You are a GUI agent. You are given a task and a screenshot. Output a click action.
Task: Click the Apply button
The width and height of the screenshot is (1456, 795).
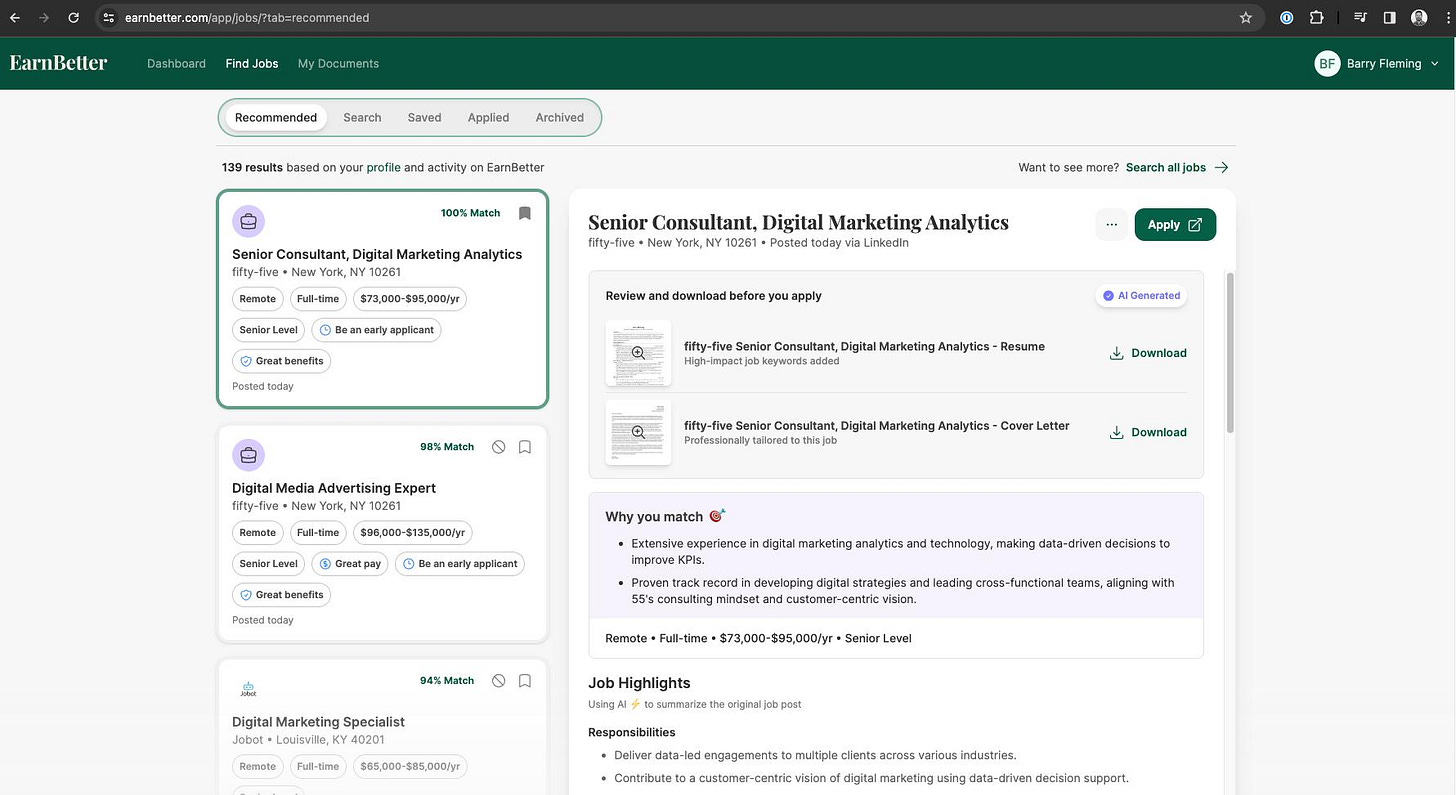pyautogui.click(x=1175, y=225)
